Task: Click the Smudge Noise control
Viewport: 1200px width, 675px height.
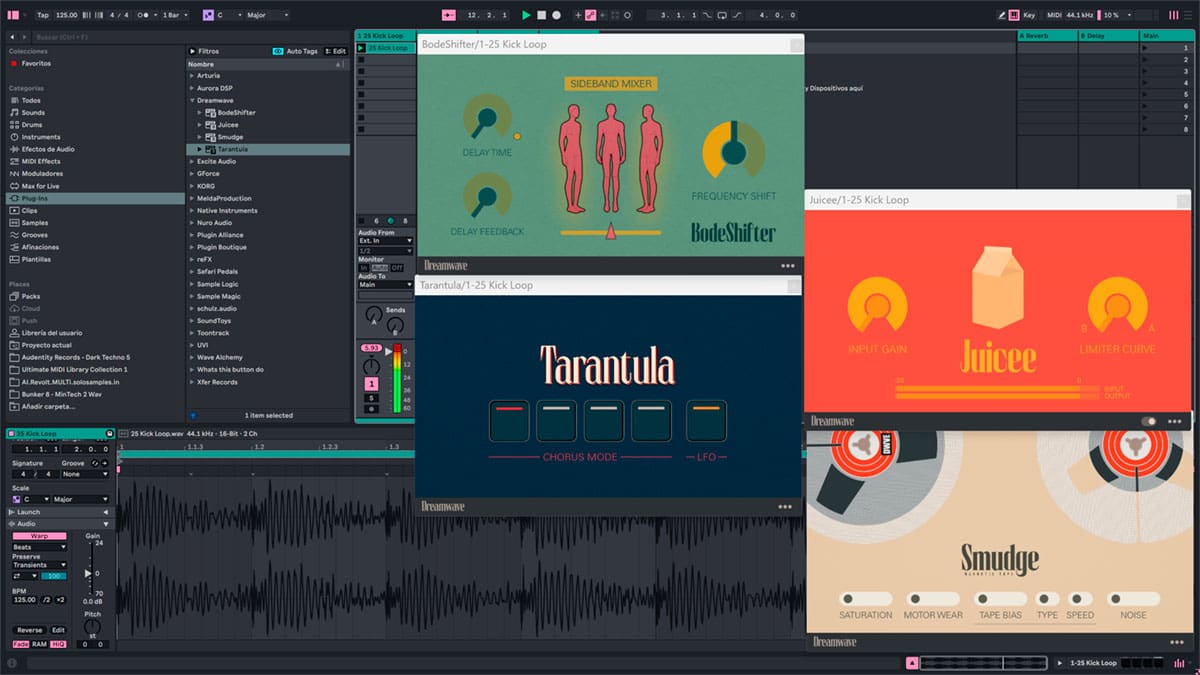Action: (1134, 599)
